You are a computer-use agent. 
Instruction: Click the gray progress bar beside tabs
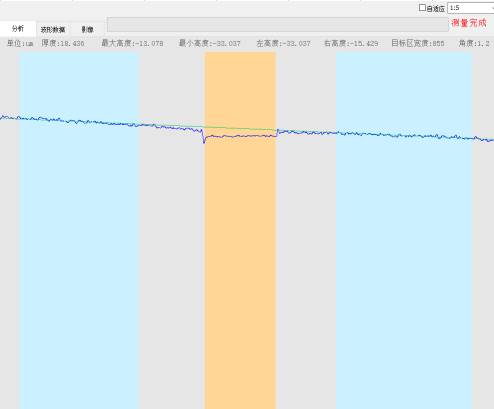click(x=278, y=24)
